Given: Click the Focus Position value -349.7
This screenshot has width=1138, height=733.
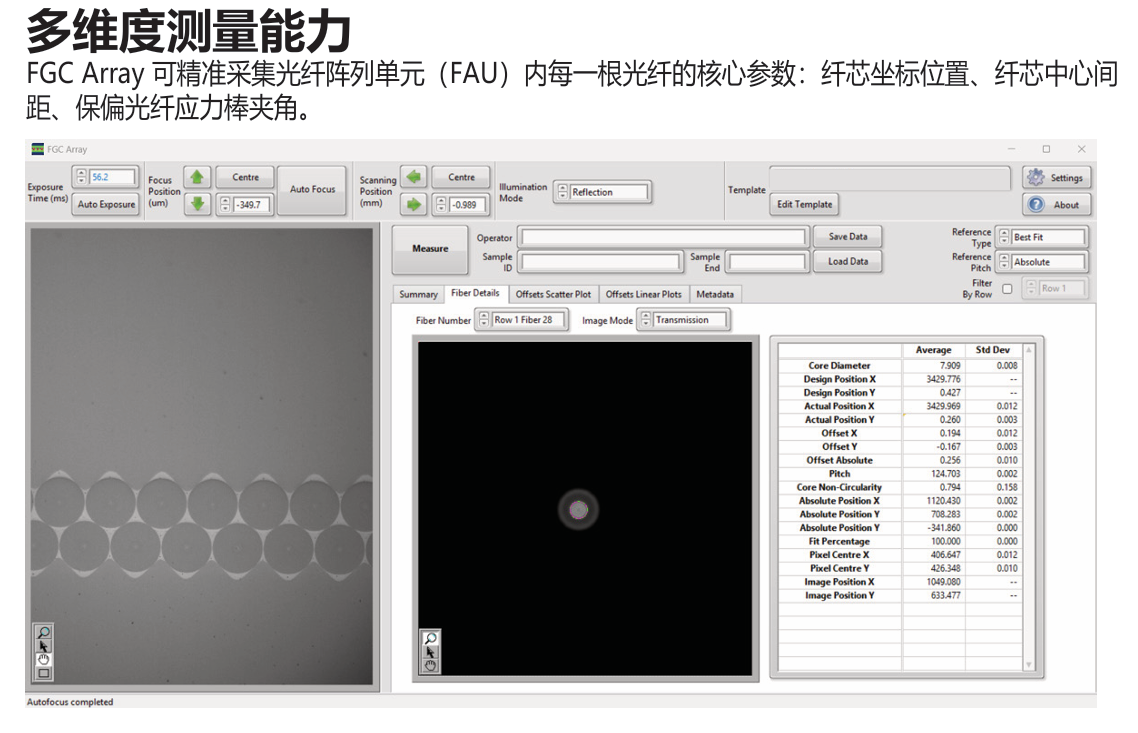Looking at the screenshot, I should coord(251,205).
